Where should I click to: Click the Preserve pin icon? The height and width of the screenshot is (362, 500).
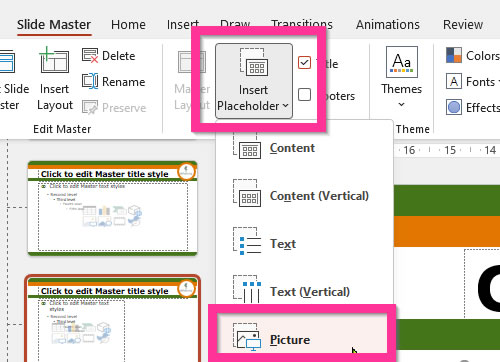click(x=90, y=108)
